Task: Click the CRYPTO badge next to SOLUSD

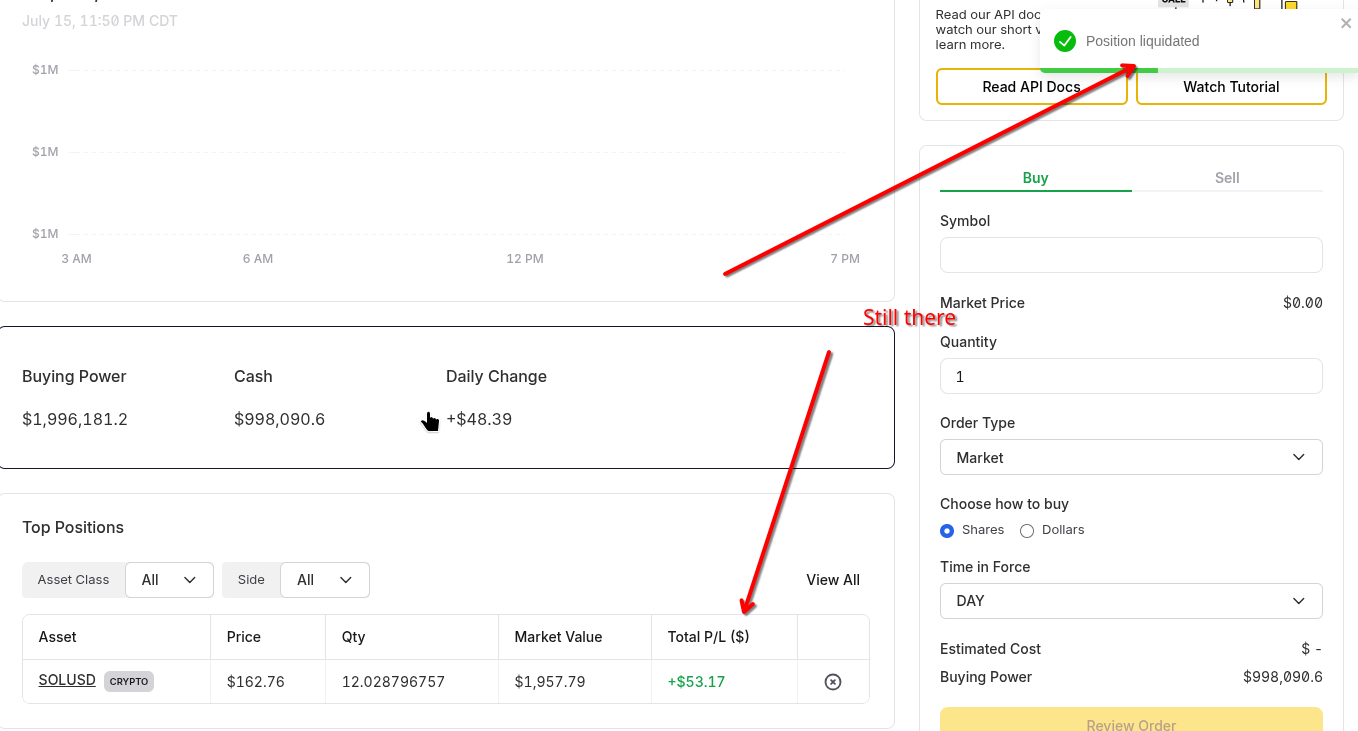Action: [129, 682]
